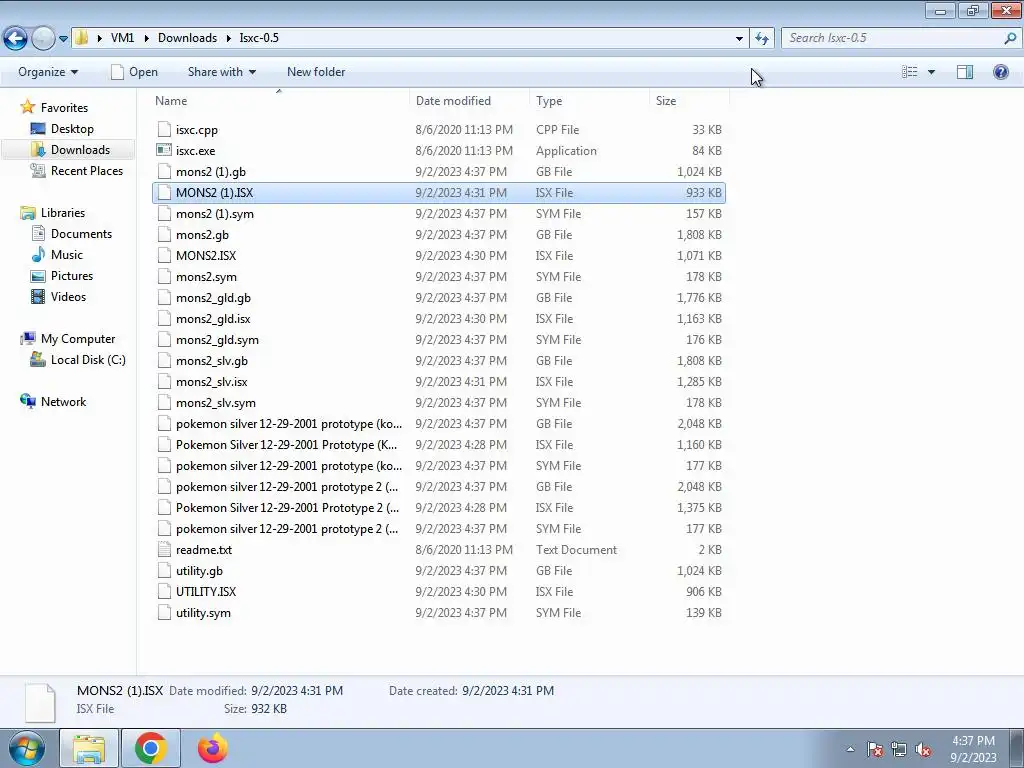Open the Videos library

pyautogui.click(x=59, y=296)
